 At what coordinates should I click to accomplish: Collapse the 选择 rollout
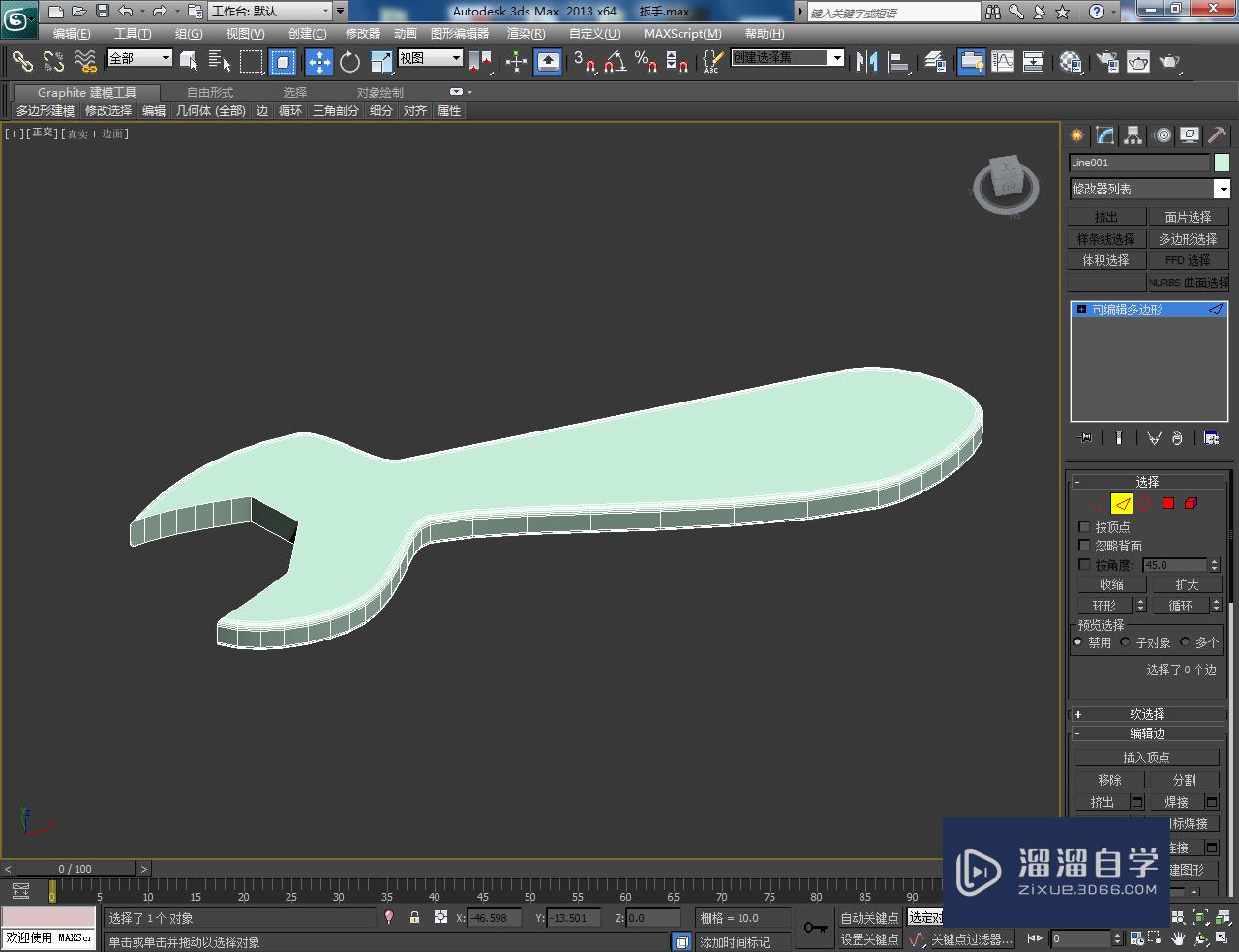1147,482
